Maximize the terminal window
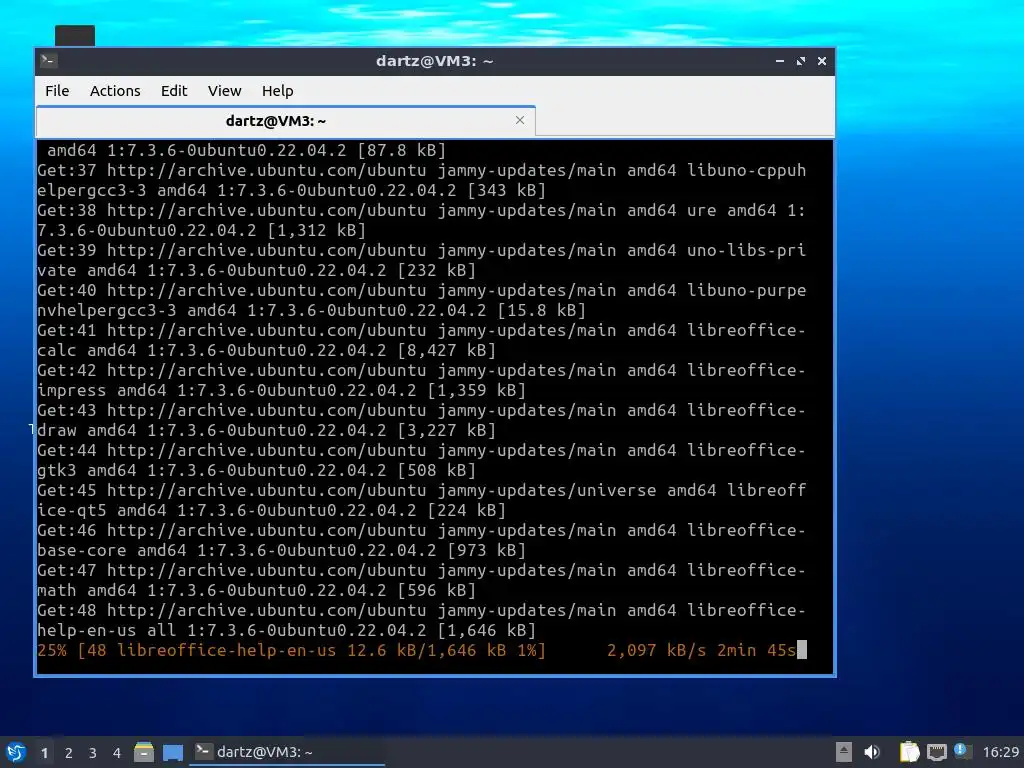This screenshot has width=1024, height=768. pyautogui.click(x=801, y=61)
